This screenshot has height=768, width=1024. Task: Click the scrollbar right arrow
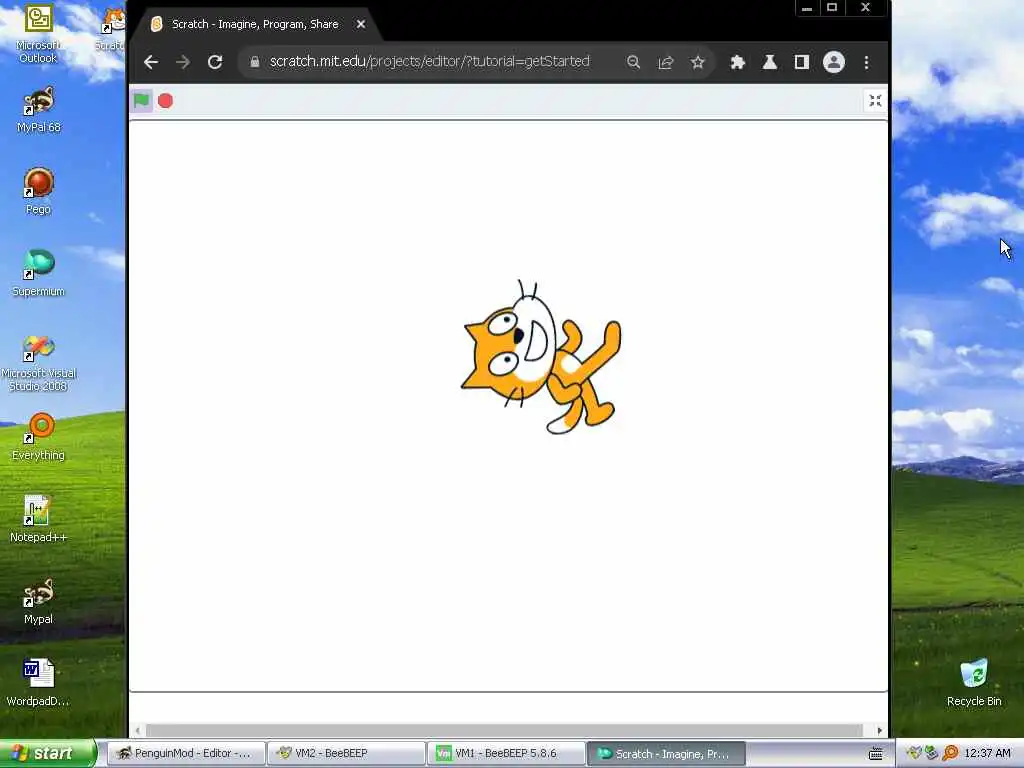pyautogui.click(x=879, y=730)
